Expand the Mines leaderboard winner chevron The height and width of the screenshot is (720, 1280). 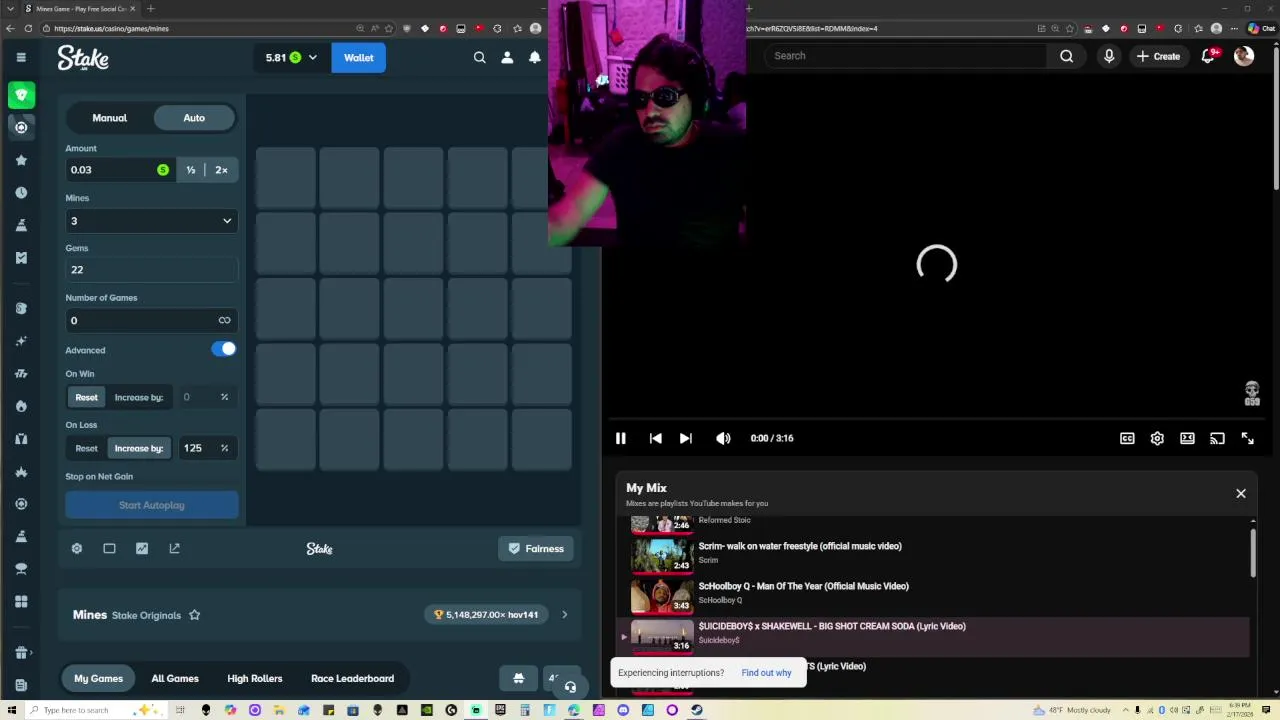(564, 615)
